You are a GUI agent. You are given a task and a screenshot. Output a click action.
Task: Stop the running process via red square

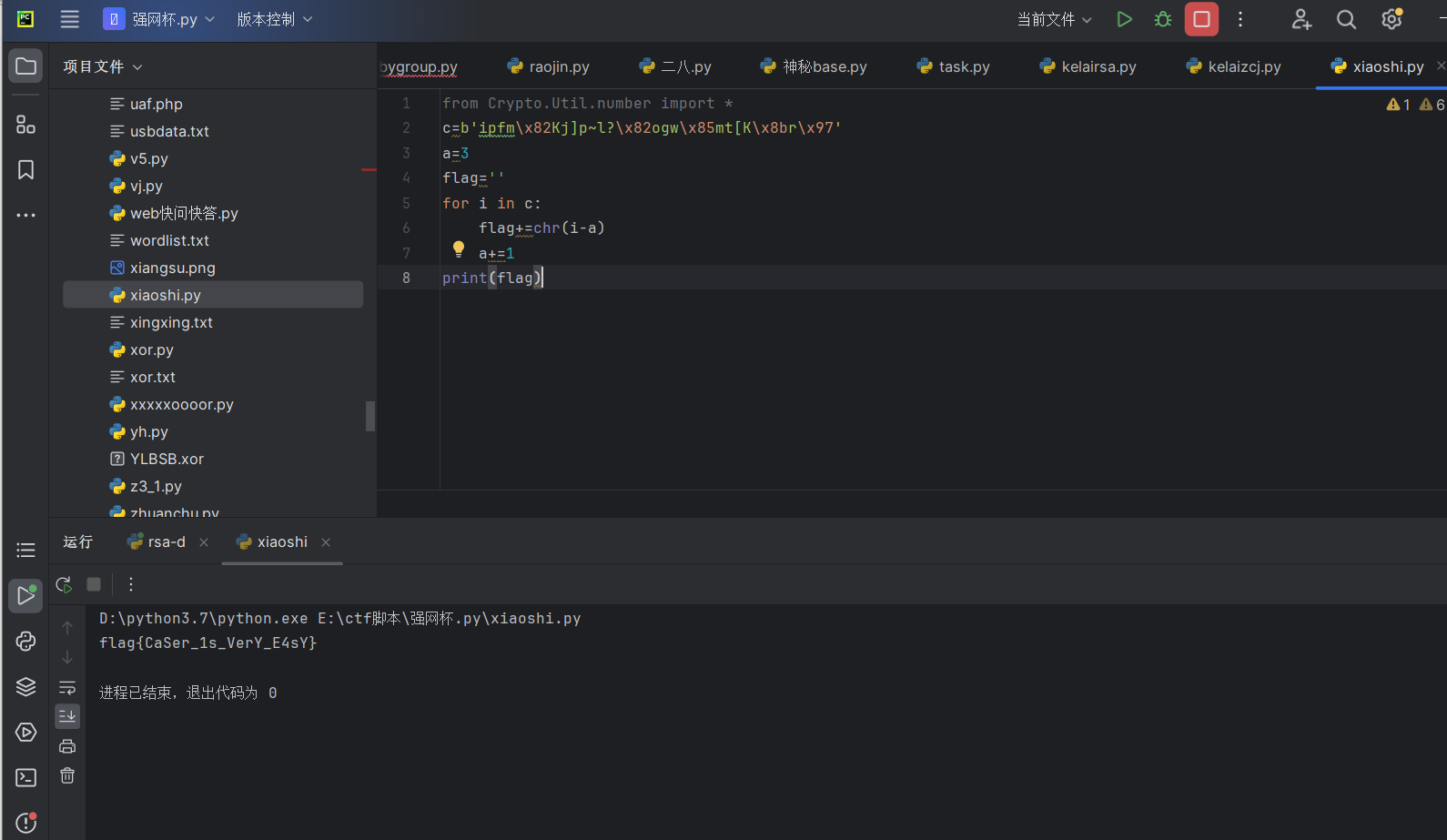click(1201, 19)
